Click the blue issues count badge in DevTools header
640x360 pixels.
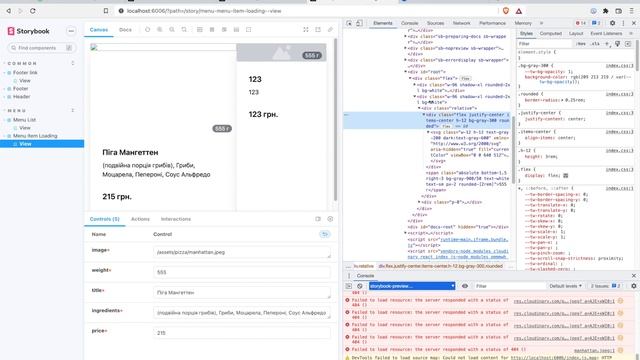tap(596, 23)
